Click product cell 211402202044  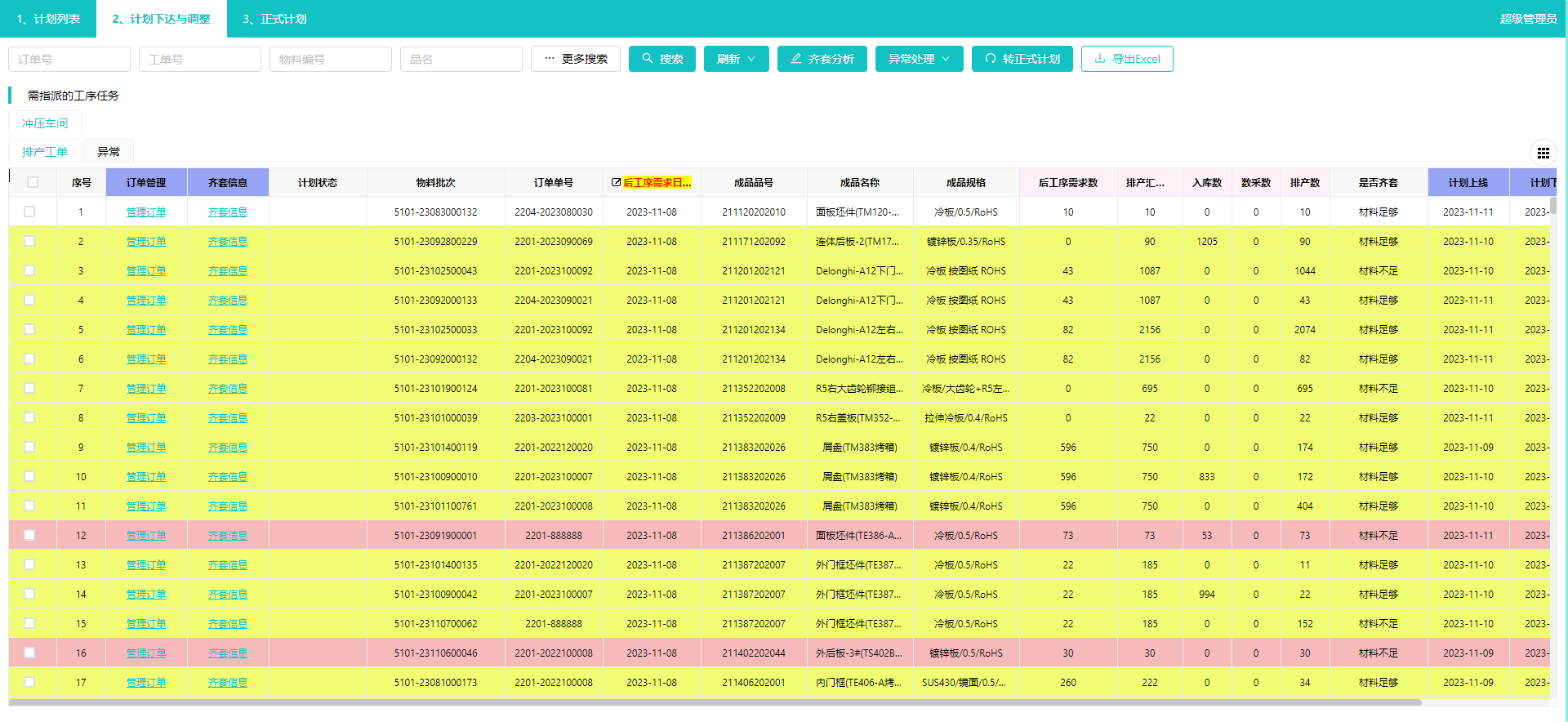click(x=754, y=653)
